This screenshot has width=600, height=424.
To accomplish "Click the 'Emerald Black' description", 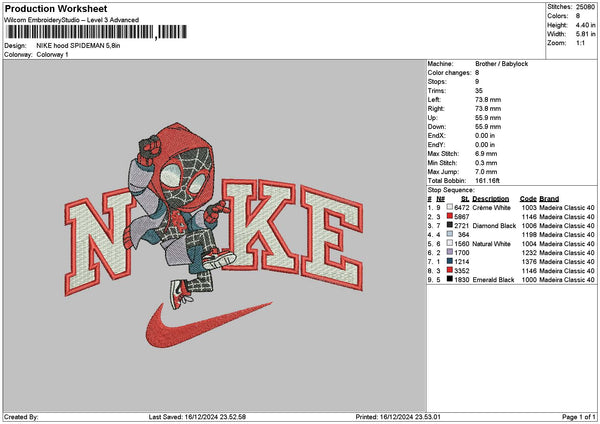I will (493, 280).
